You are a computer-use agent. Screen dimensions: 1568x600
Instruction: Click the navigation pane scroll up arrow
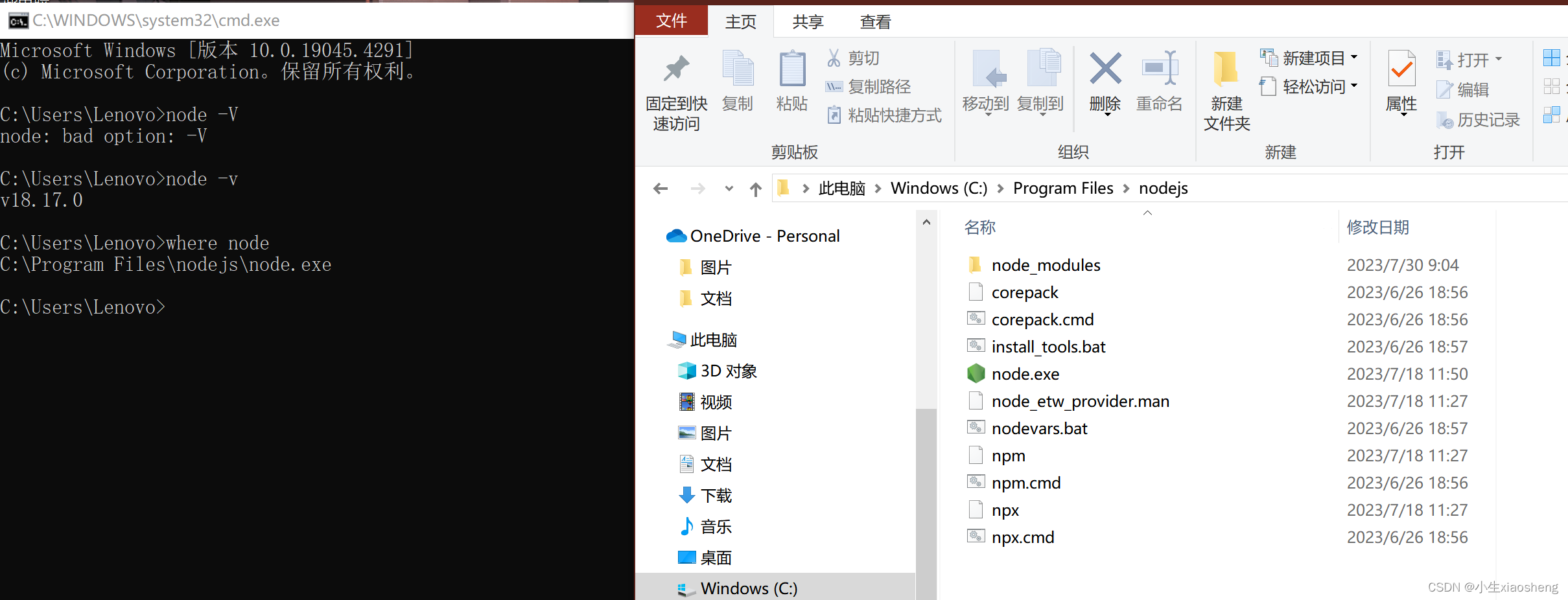926,222
